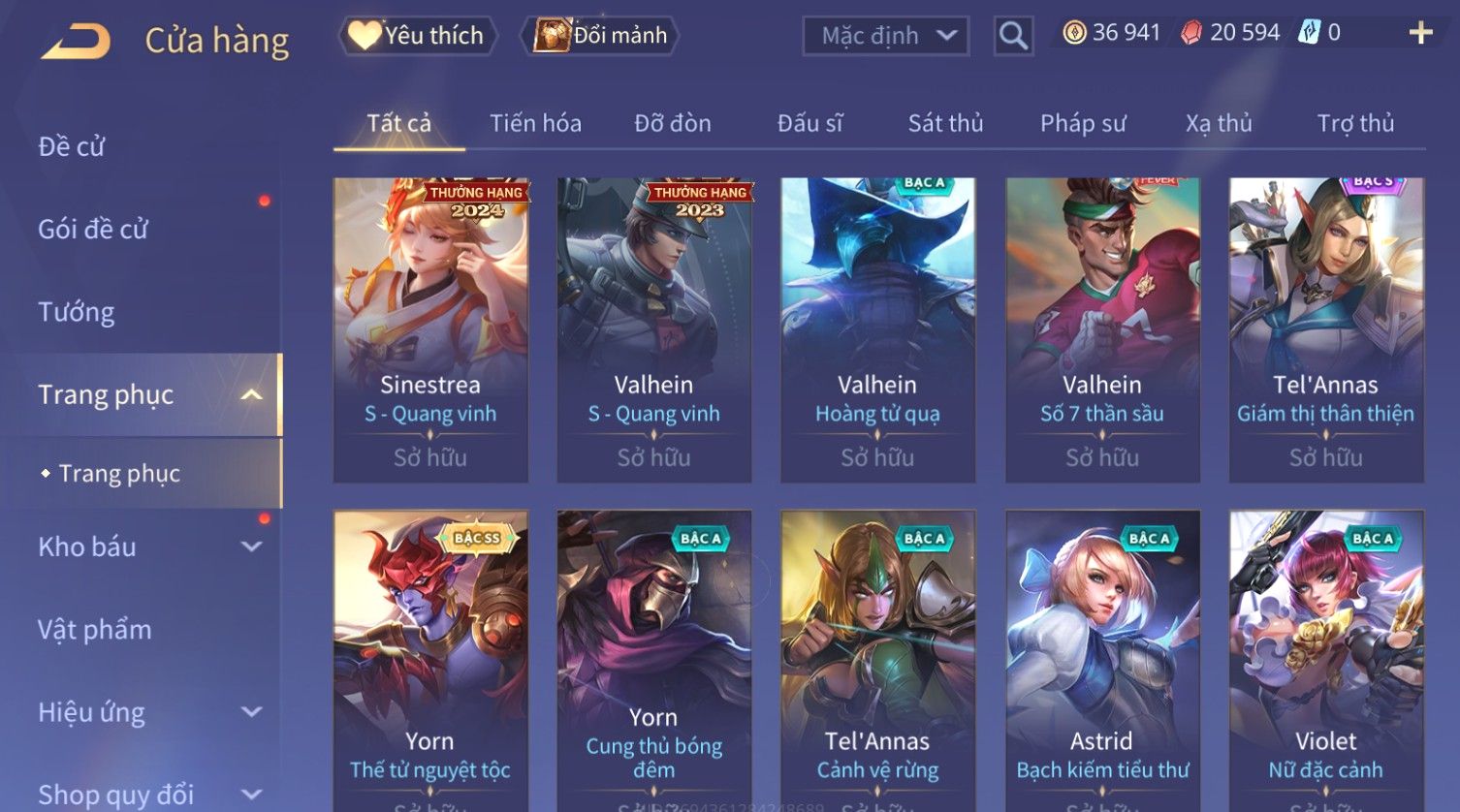This screenshot has height=812, width=1460.
Task: Switch to the Sát thủ tab
Action: [x=945, y=123]
